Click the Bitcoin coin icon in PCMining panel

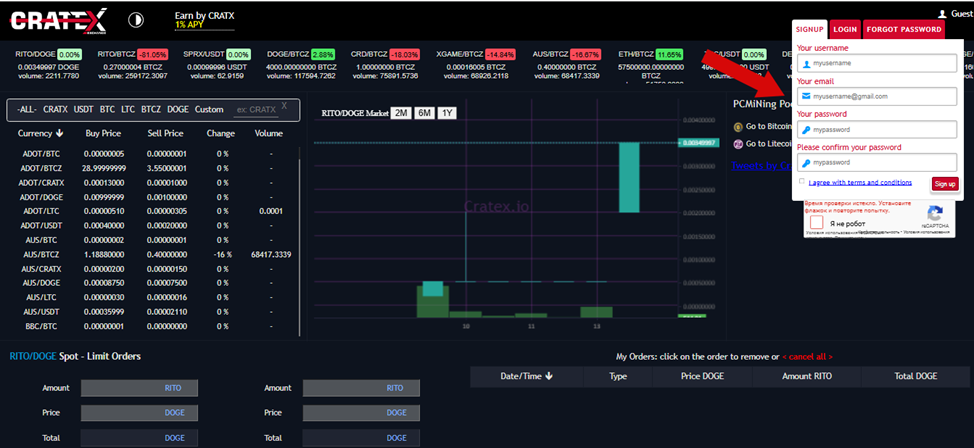tap(738, 127)
